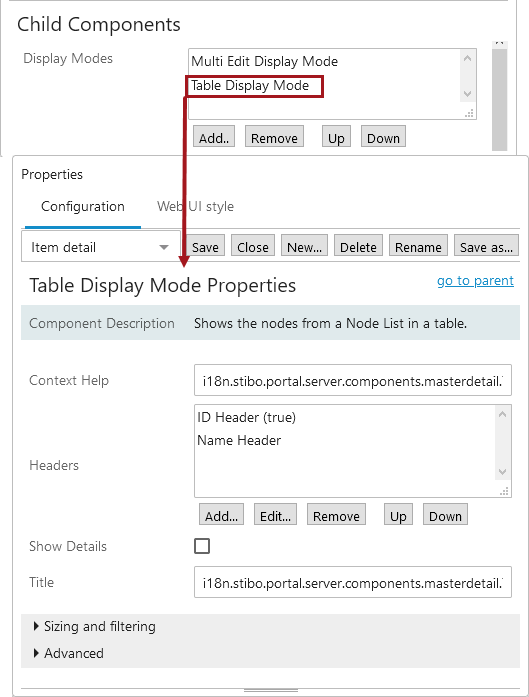Click the Save as... button
The height and width of the screenshot is (697, 529).
click(x=486, y=247)
